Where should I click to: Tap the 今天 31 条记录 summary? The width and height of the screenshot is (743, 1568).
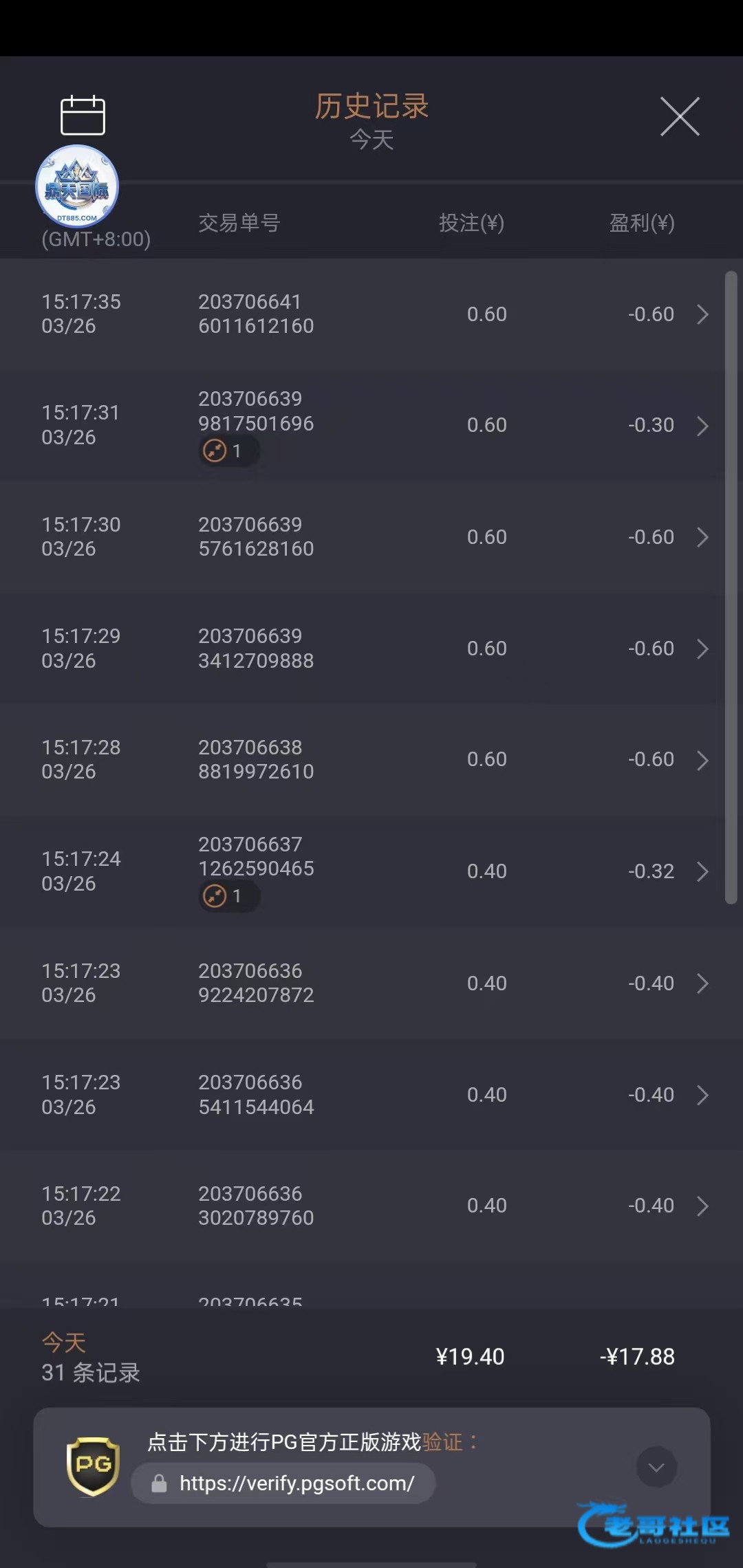[x=91, y=1358]
